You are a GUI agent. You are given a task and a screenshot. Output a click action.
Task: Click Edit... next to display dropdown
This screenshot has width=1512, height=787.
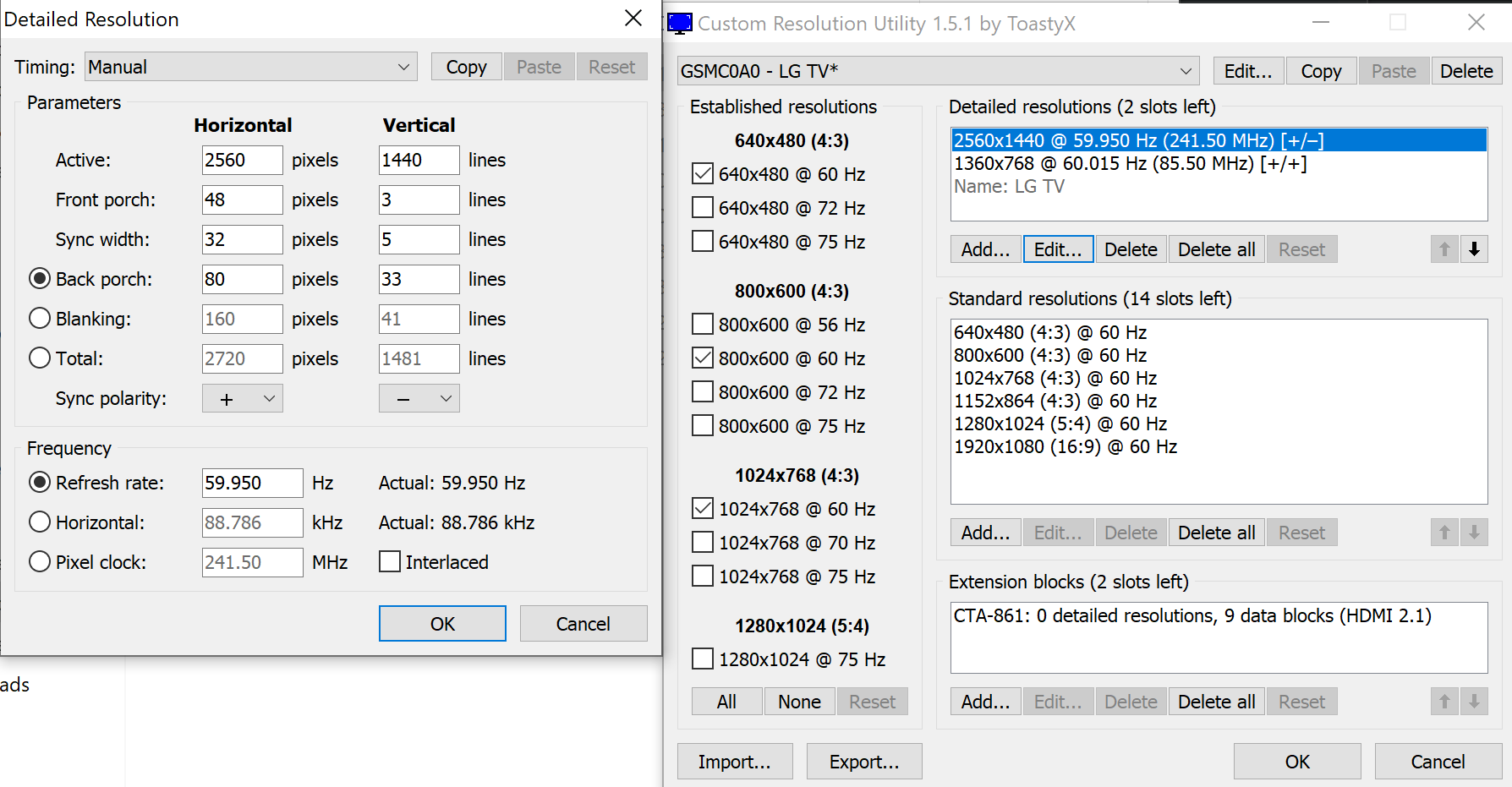(1248, 71)
